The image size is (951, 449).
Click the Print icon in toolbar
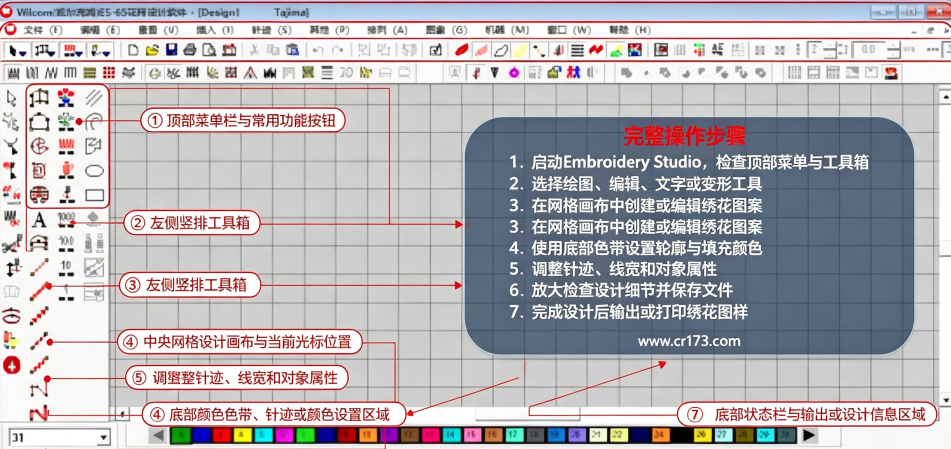(x=190, y=50)
